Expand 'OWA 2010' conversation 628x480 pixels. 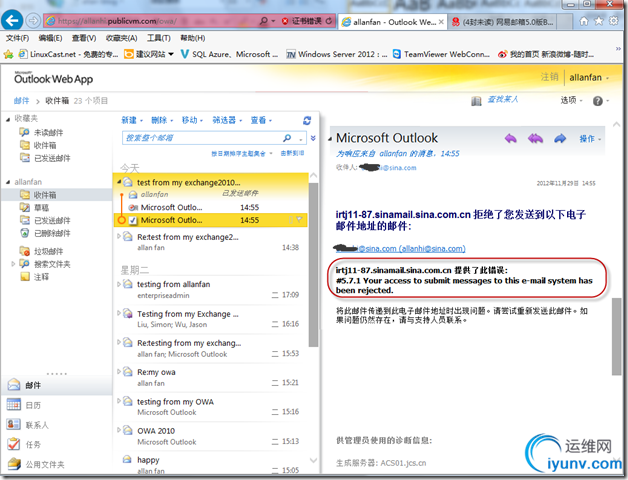coord(119,430)
